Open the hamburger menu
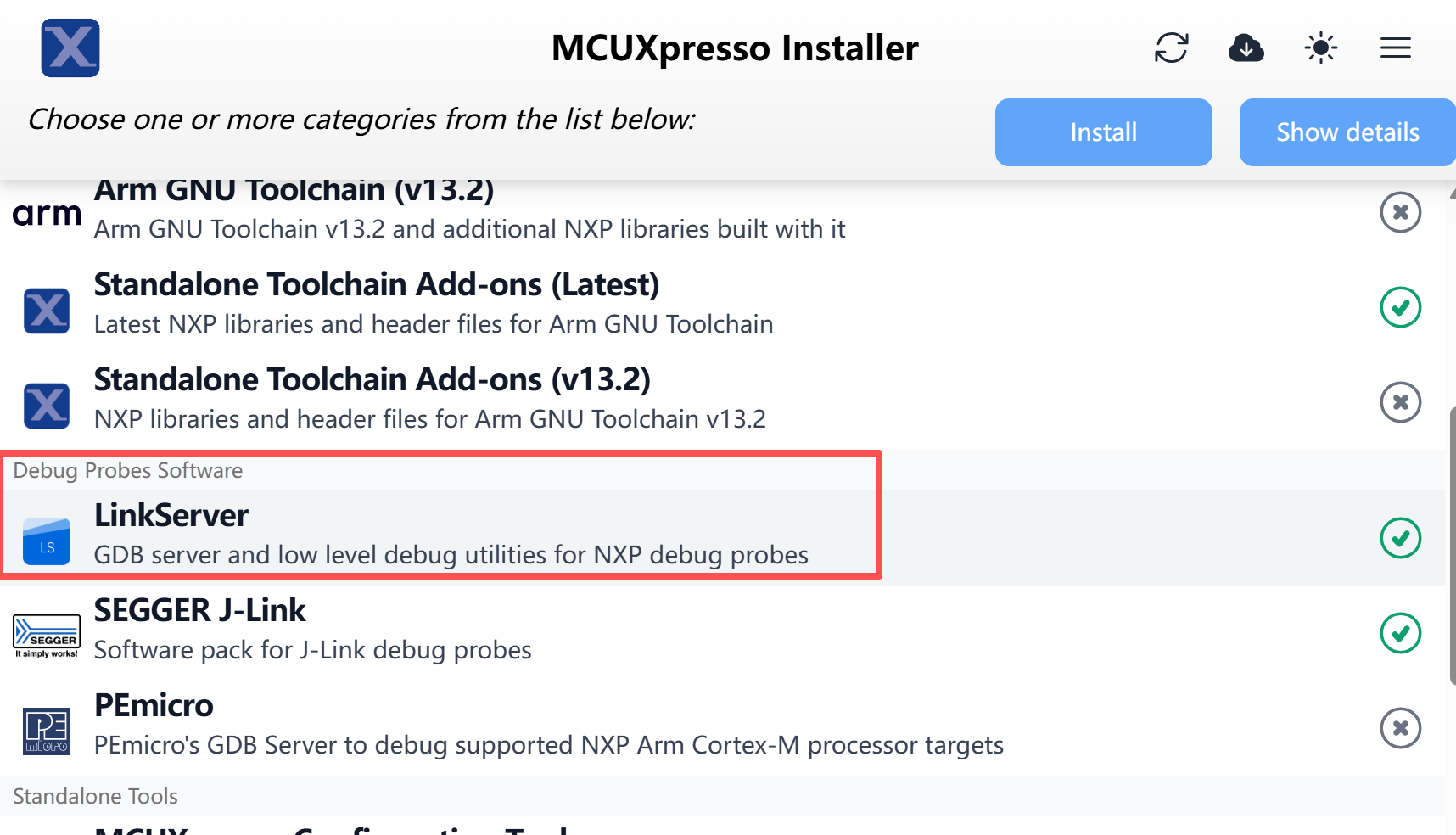This screenshot has width=1456, height=835. 1395,48
